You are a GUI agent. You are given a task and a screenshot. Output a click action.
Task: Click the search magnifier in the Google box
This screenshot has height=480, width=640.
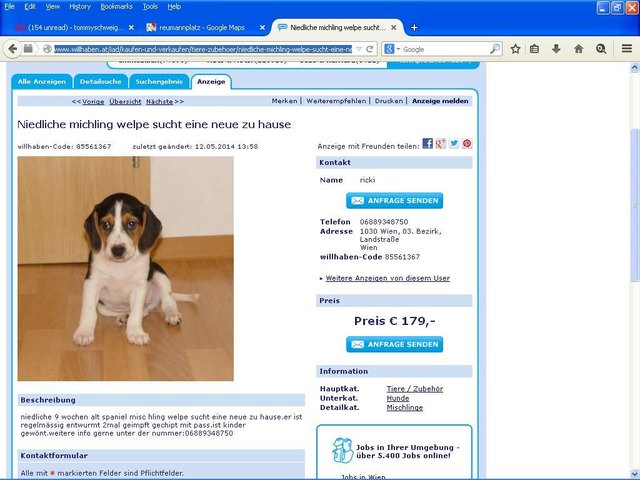coord(496,49)
